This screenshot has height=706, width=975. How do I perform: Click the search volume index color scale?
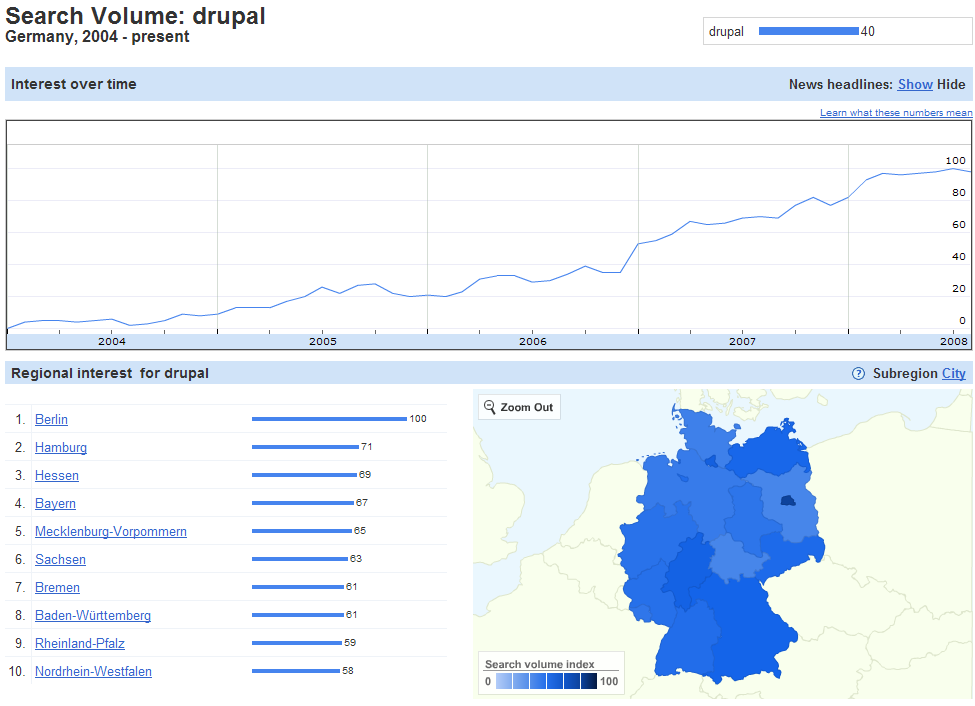tap(546, 682)
